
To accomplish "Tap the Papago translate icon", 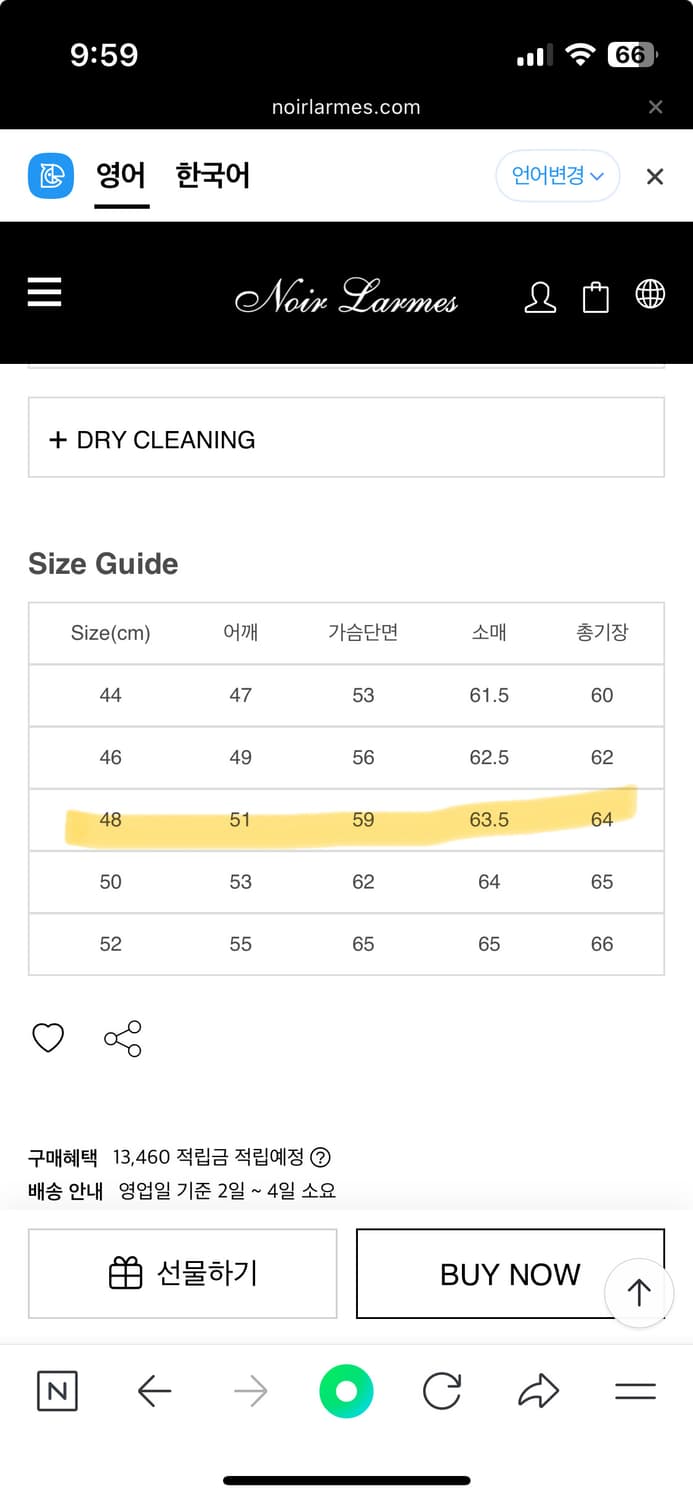I will click(x=50, y=176).
